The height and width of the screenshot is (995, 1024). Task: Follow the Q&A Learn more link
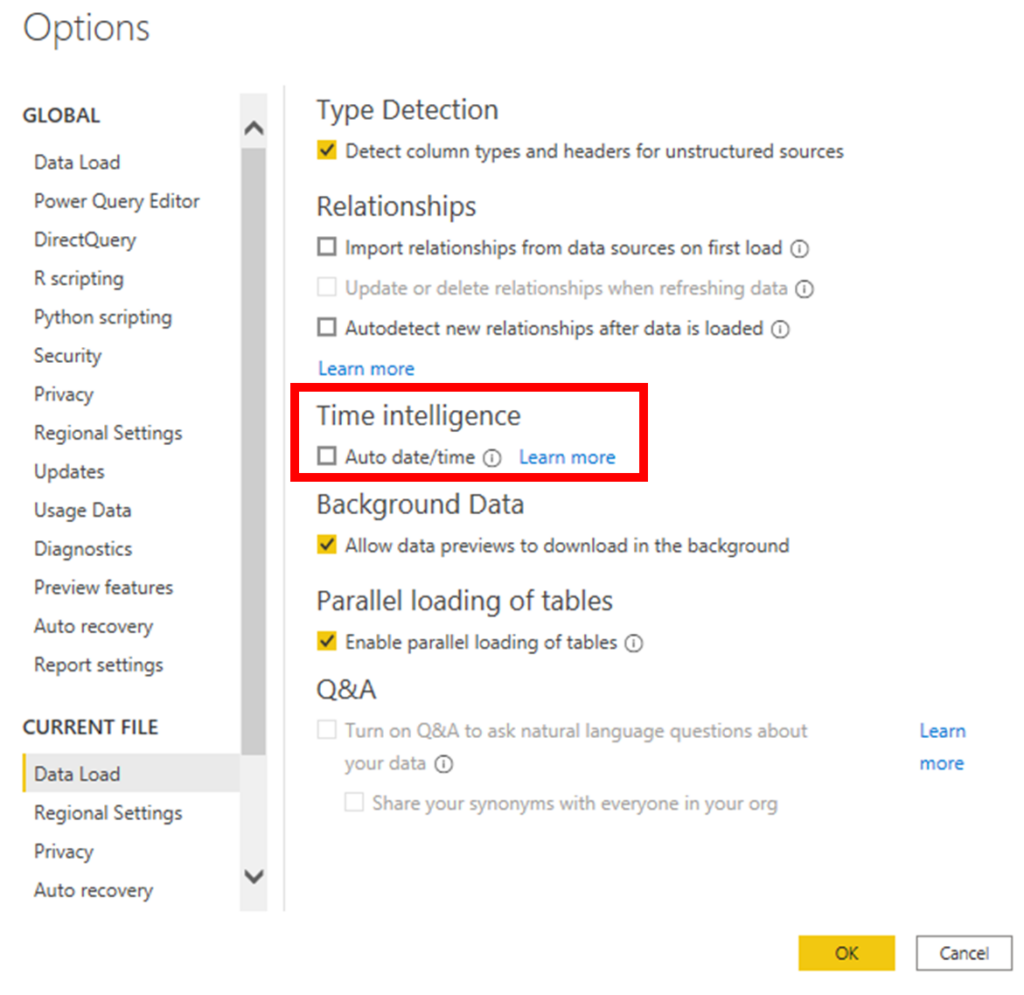click(x=942, y=747)
